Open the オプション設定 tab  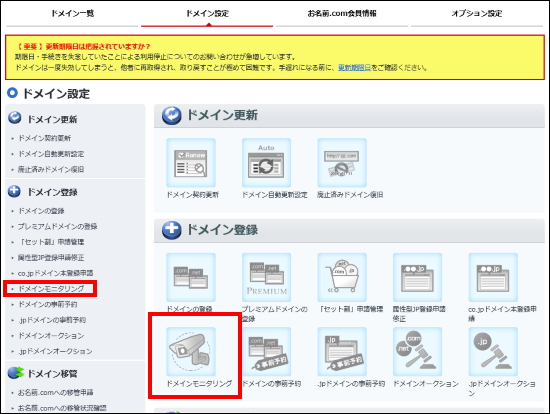click(x=477, y=14)
